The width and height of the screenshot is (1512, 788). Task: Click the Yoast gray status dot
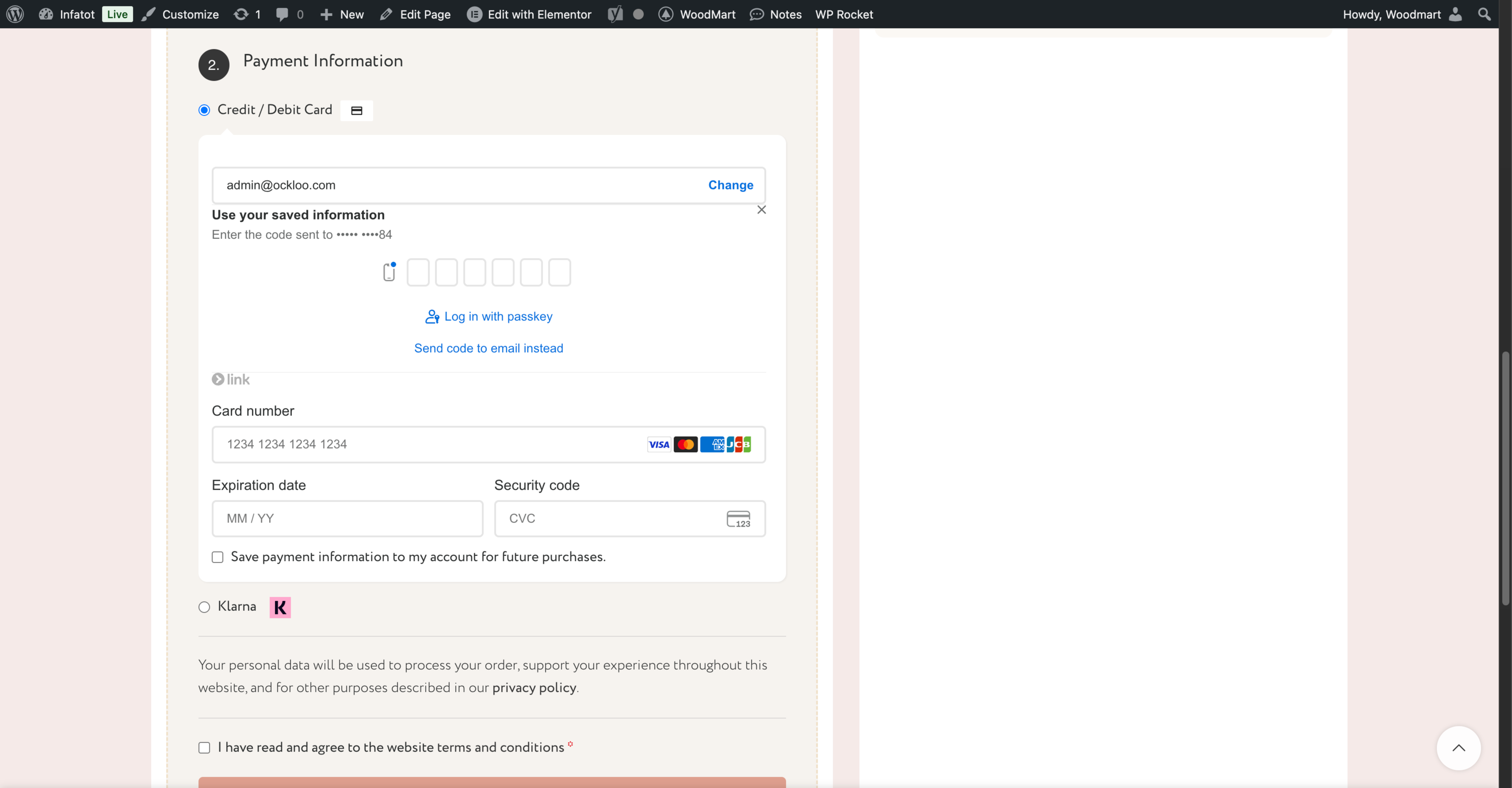(x=639, y=14)
